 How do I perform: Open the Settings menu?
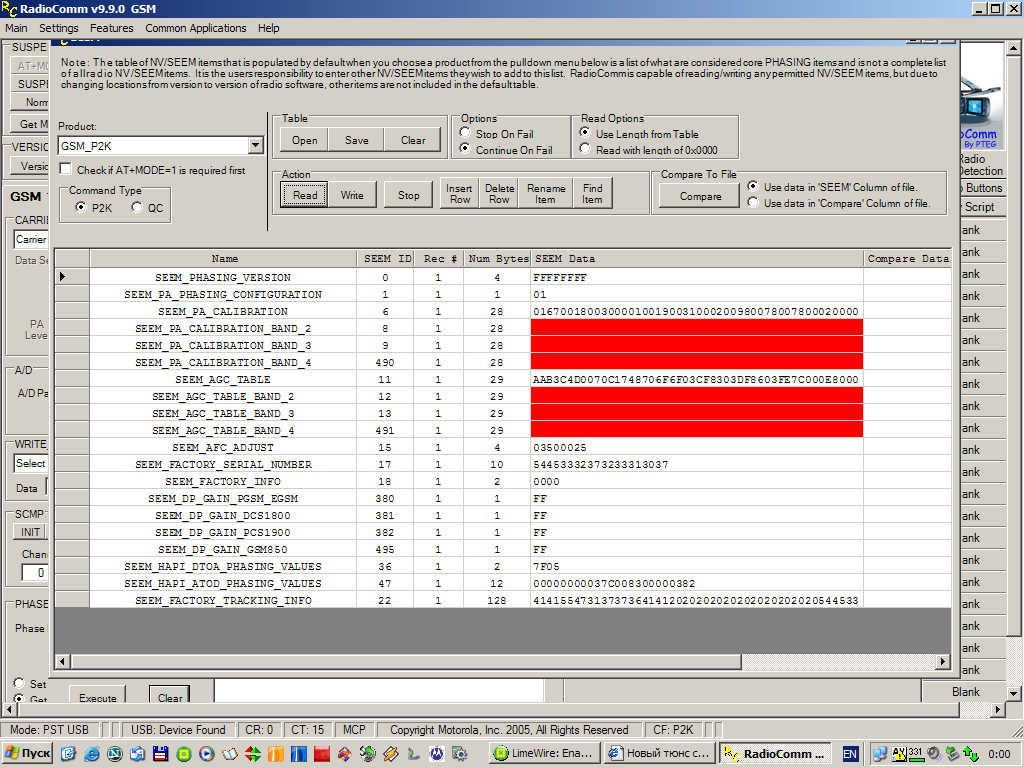point(58,28)
